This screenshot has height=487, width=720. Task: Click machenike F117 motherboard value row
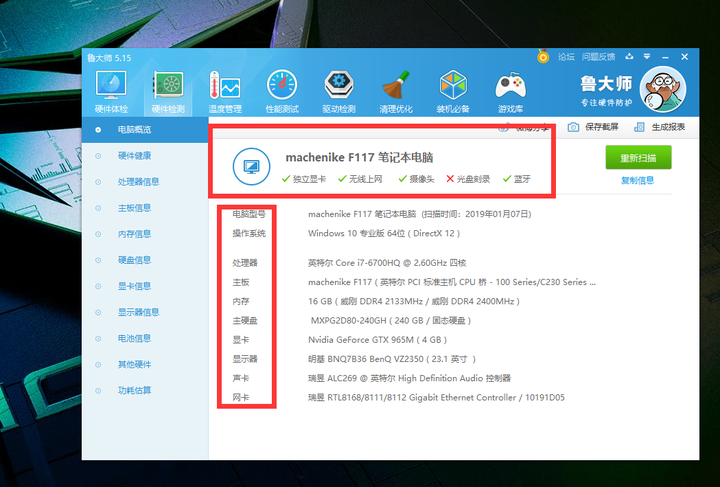(452, 282)
